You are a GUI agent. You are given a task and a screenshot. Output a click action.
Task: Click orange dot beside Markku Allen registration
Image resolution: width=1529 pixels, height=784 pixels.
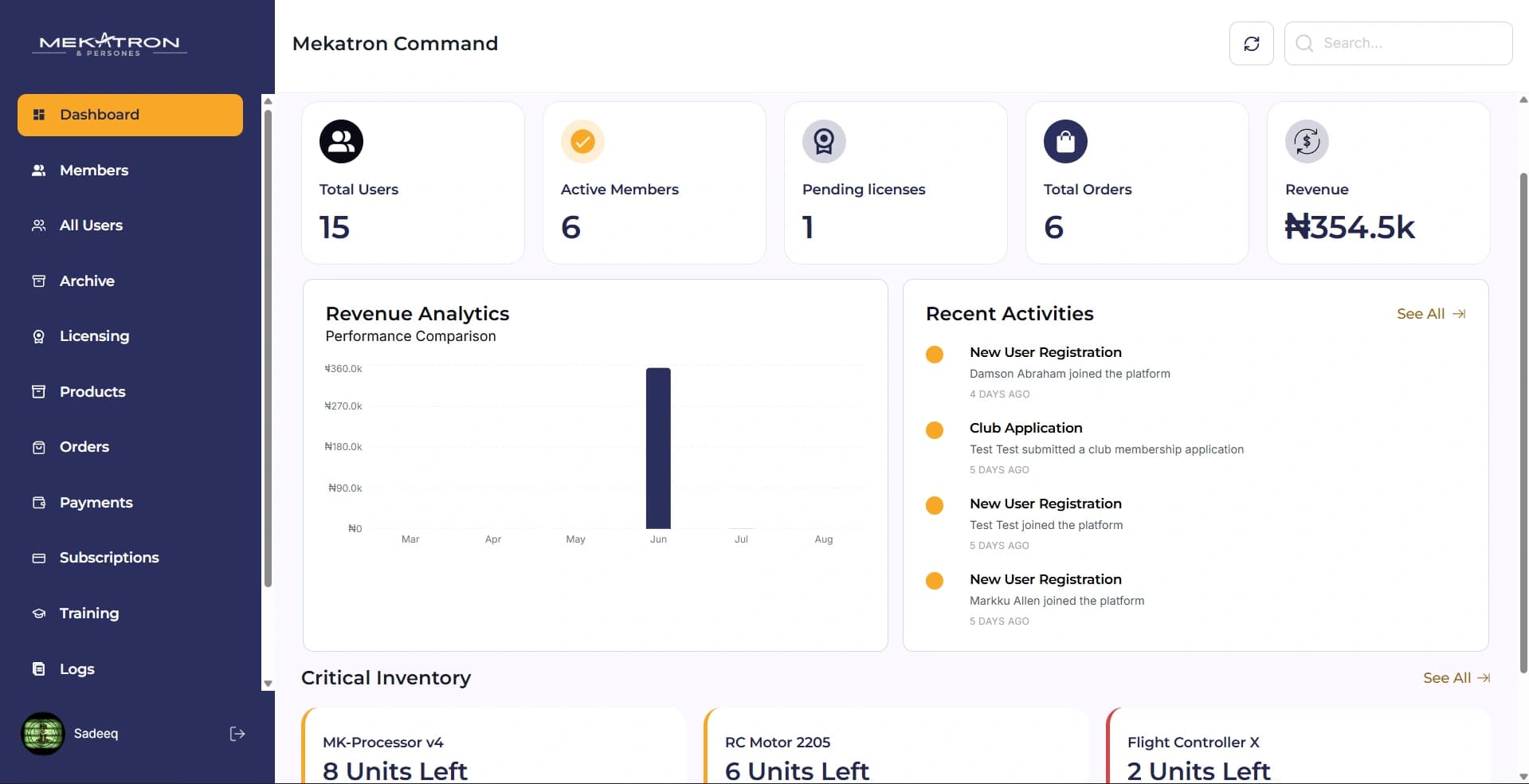tap(935, 581)
